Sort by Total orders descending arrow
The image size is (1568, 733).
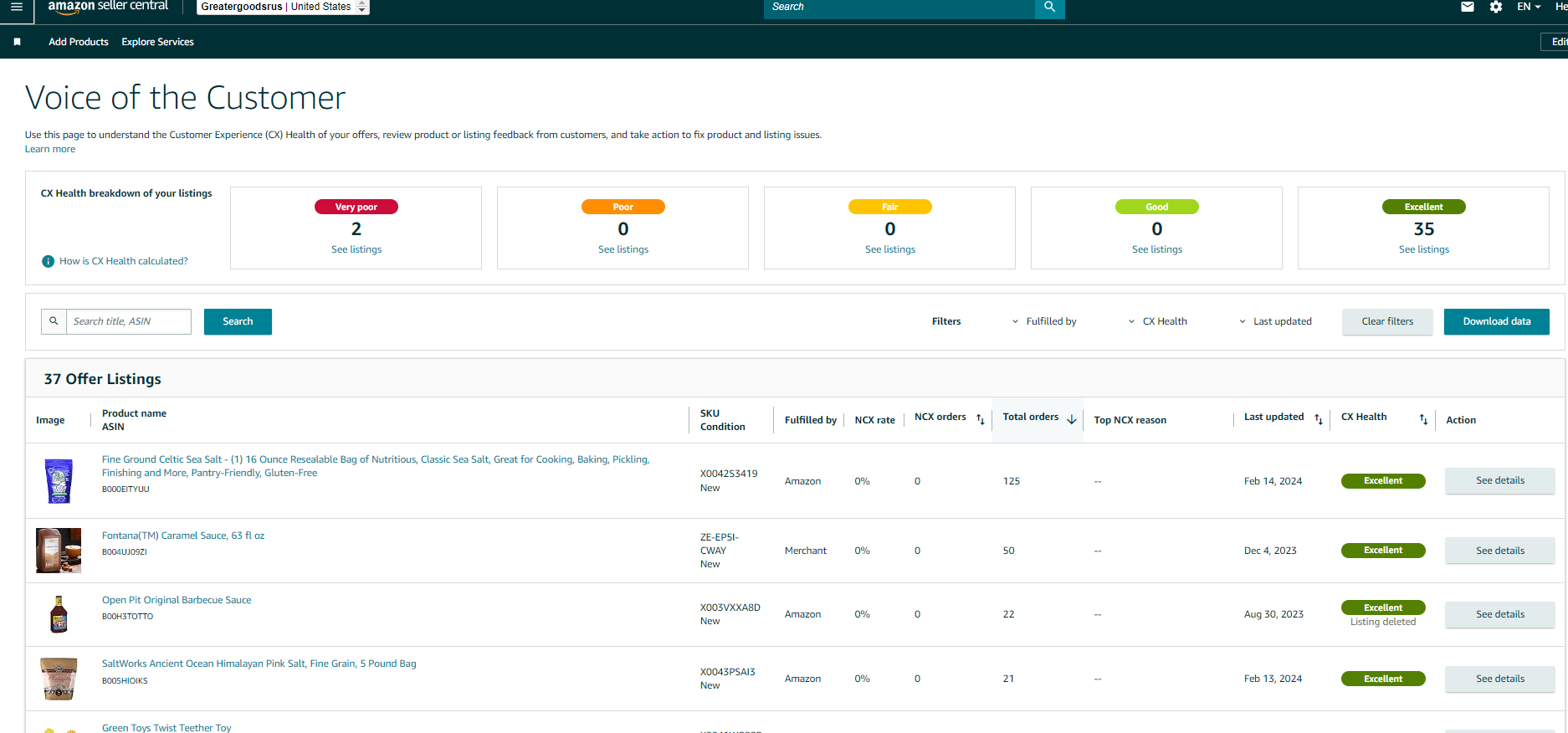1072,419
